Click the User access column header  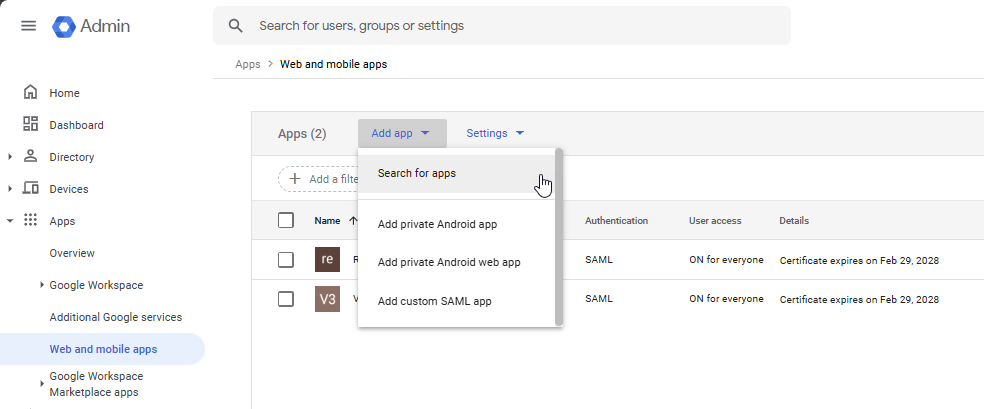pos(715,221)
